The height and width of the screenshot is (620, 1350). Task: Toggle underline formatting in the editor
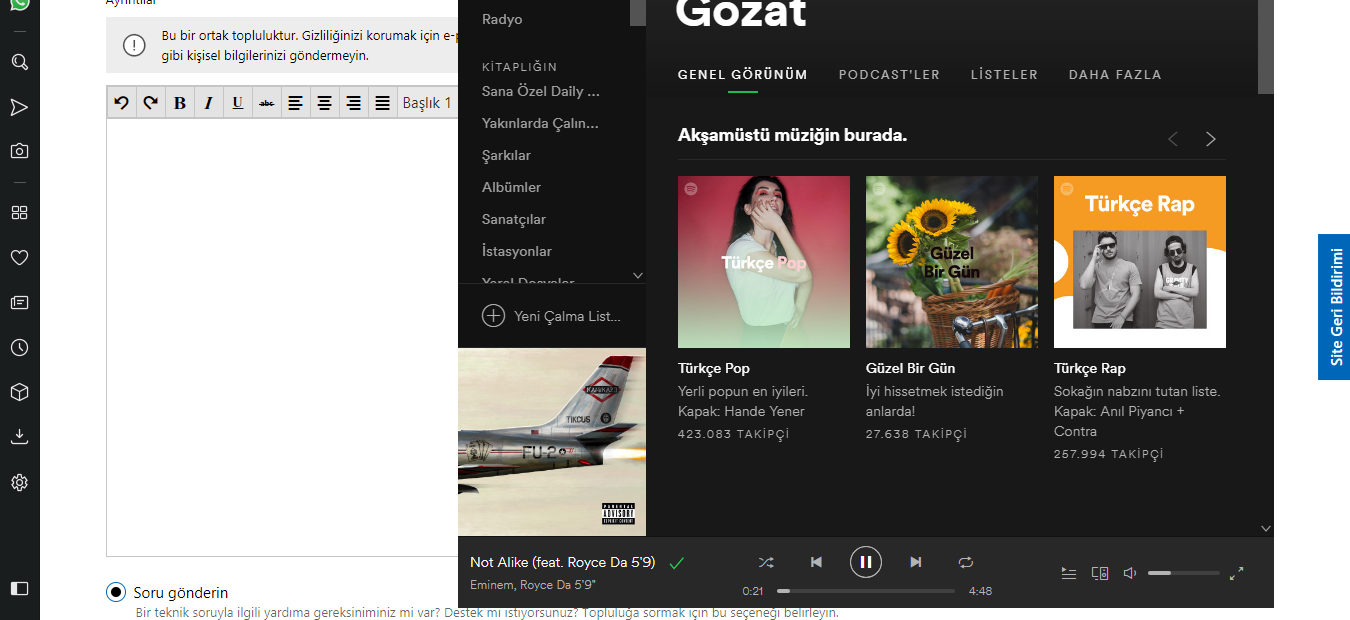point(238,102)
